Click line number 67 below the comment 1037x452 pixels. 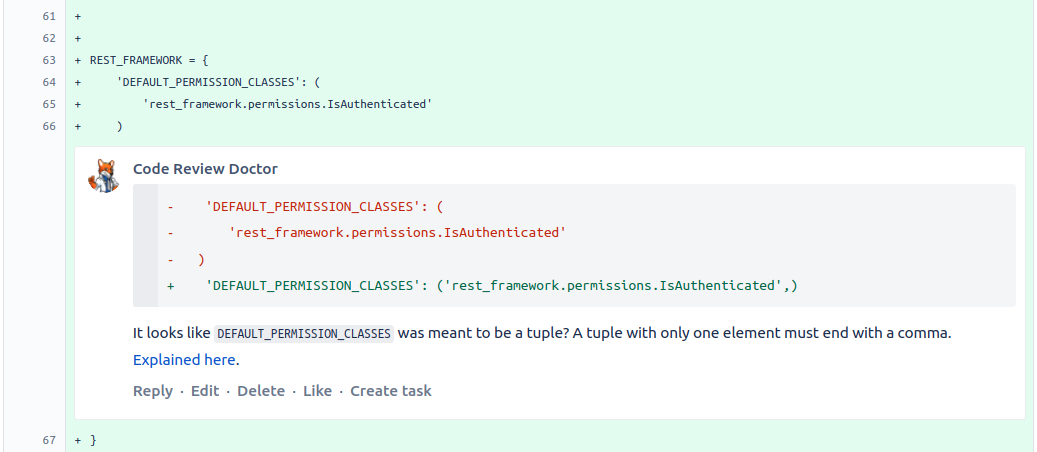point(48,440)
